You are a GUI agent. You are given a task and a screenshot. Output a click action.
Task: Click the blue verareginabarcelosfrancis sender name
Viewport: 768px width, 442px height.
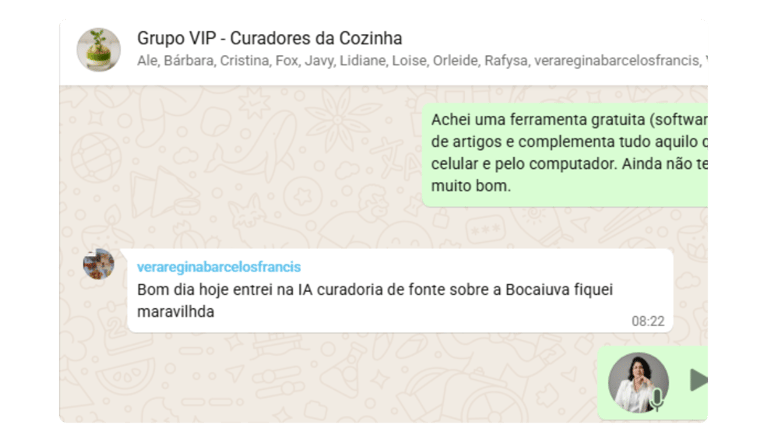tap(218, 267)
